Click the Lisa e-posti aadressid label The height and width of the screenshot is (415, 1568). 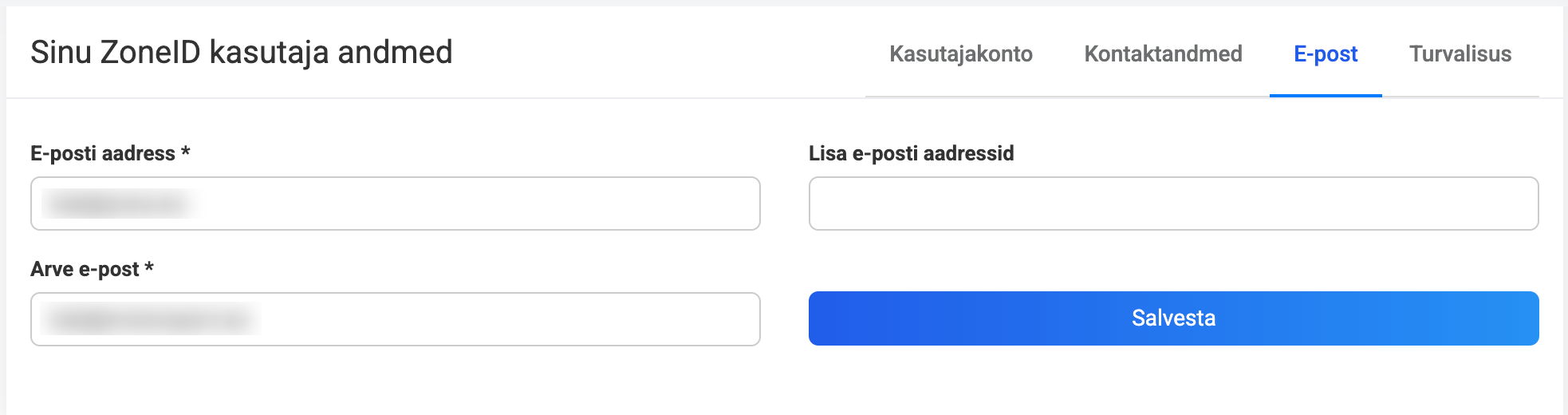pos(911,153)
